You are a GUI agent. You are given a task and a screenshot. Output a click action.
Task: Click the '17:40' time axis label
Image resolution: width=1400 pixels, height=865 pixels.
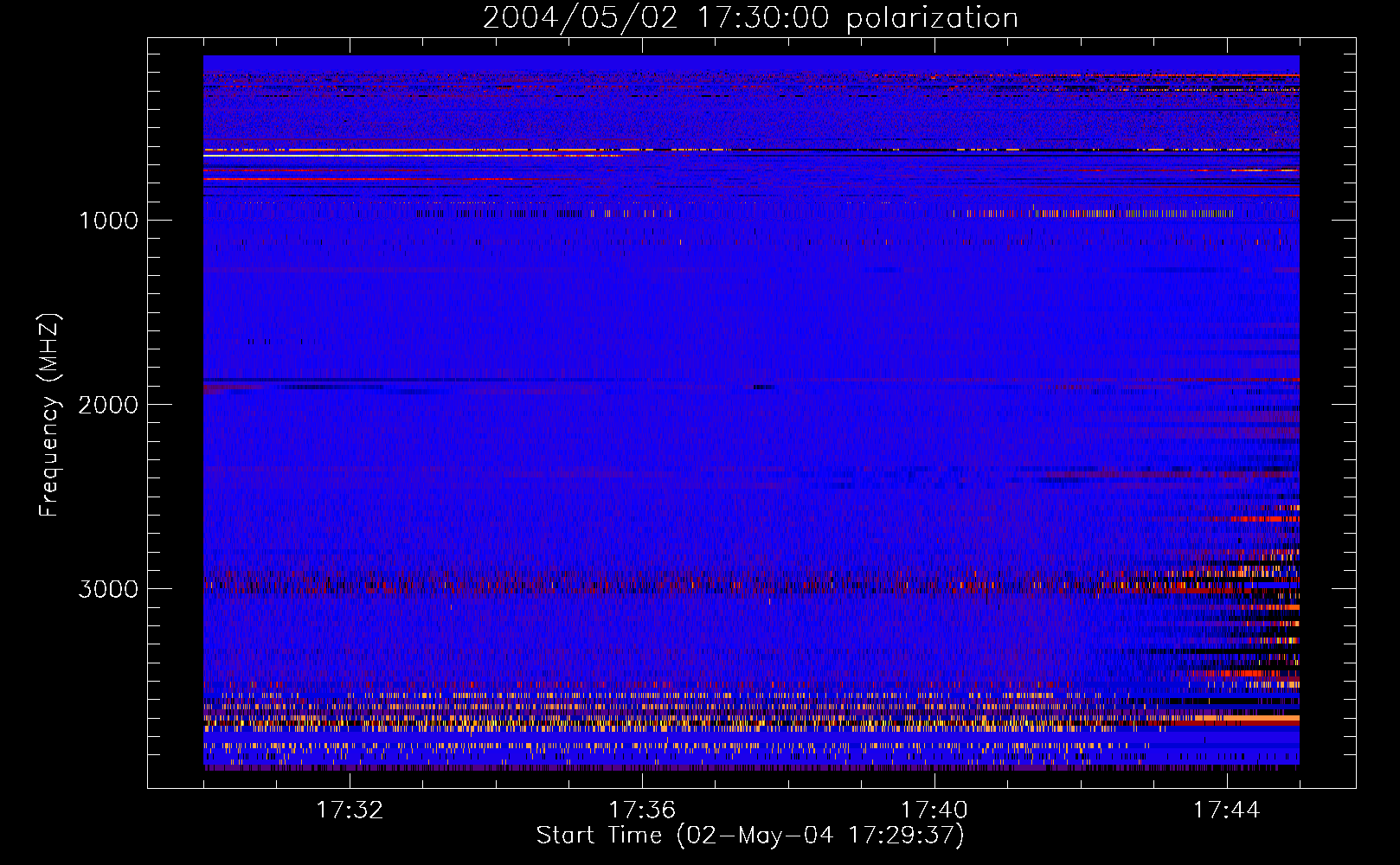click(x=934, y=811)
